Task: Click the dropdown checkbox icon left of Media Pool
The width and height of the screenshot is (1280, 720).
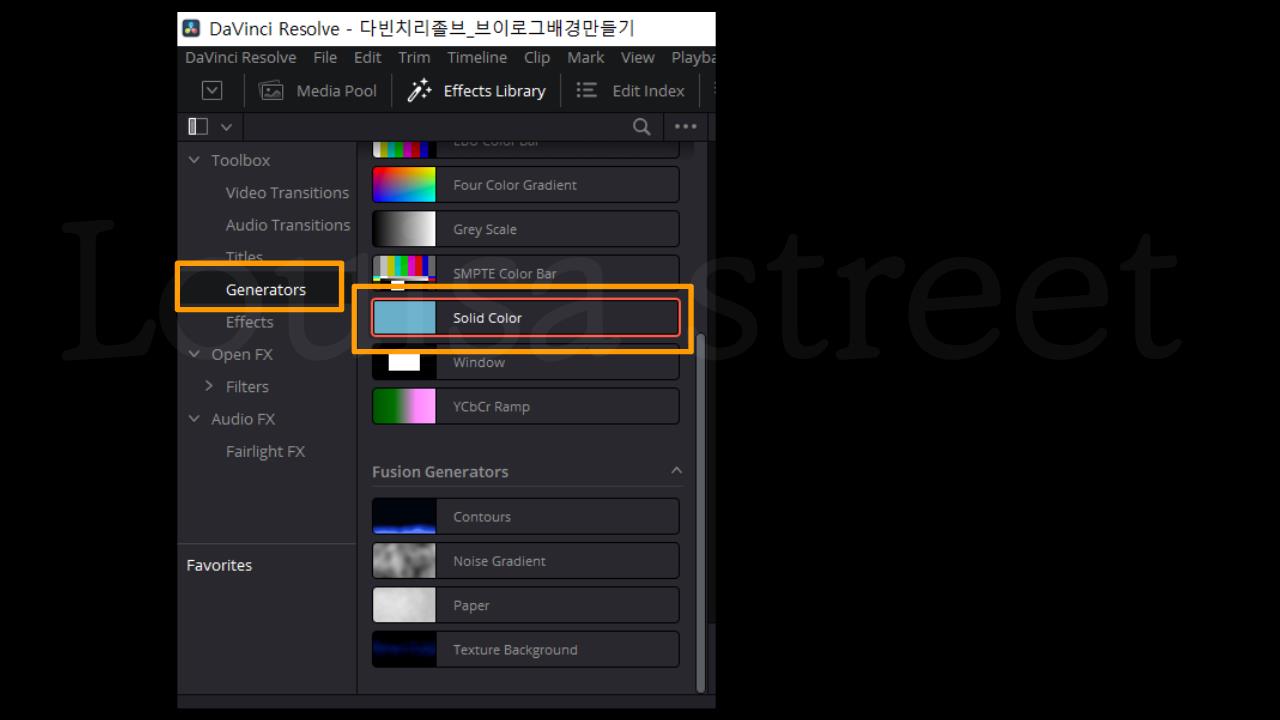Action: click(x=212, y=90)
